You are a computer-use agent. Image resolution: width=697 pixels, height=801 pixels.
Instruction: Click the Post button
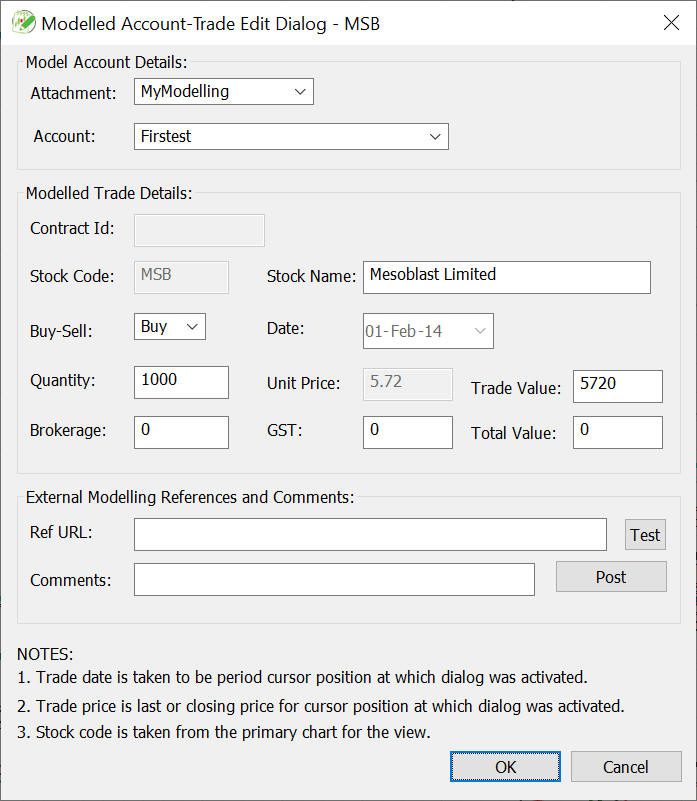[x=611, y=577]
